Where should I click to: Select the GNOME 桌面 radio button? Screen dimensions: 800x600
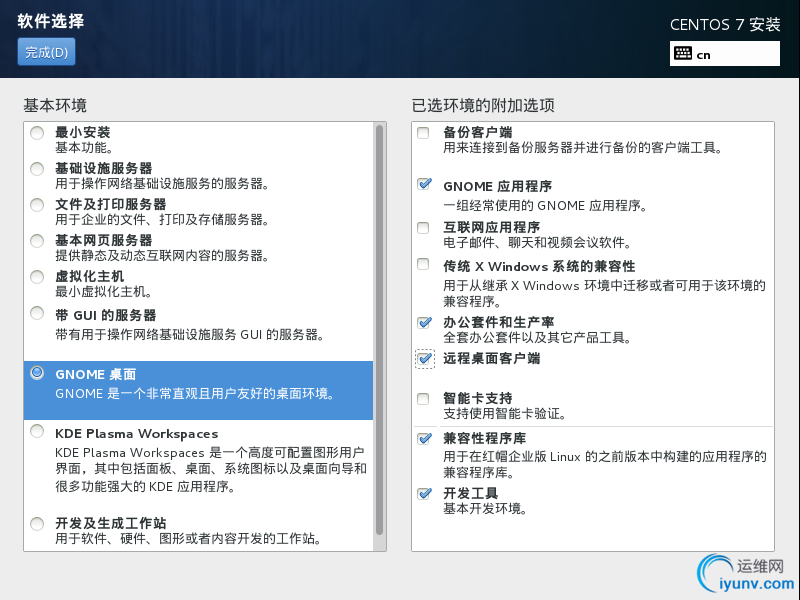coord(37,373)
